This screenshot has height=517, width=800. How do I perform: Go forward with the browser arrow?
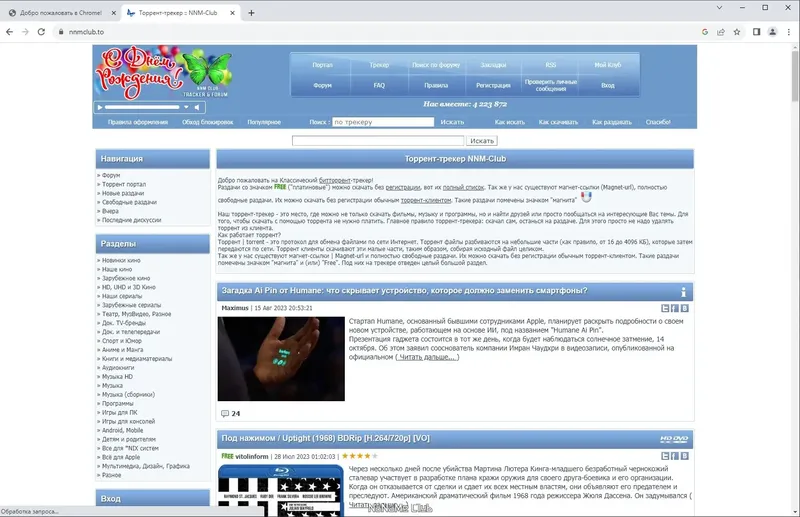[26, 32]
